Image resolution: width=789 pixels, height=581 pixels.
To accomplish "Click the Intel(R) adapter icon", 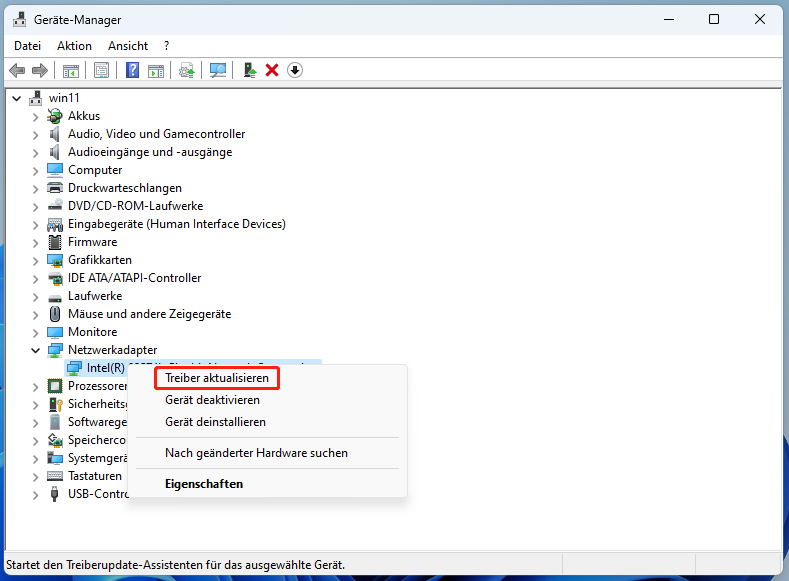I will 74,368.
